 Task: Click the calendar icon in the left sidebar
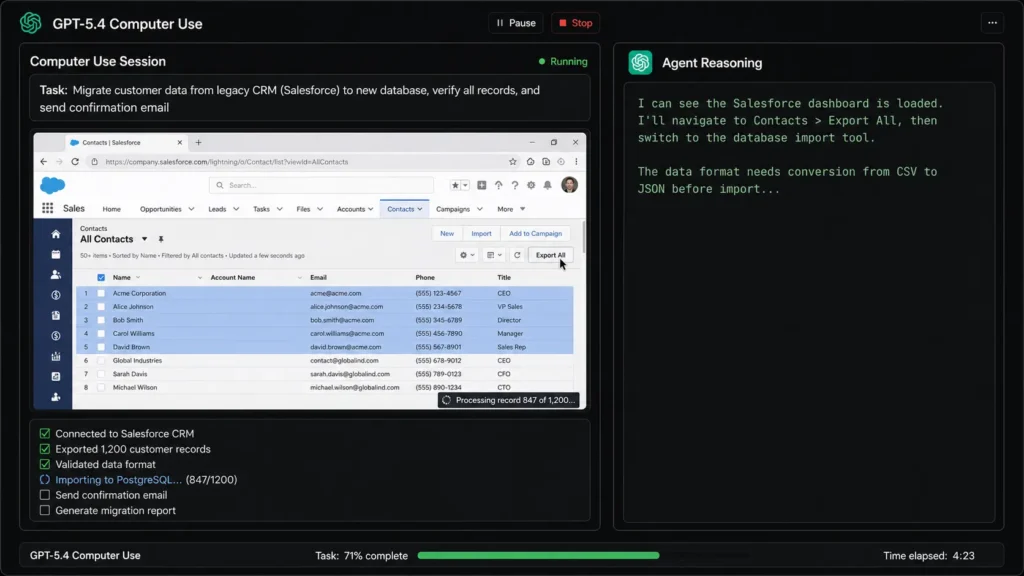55,254
